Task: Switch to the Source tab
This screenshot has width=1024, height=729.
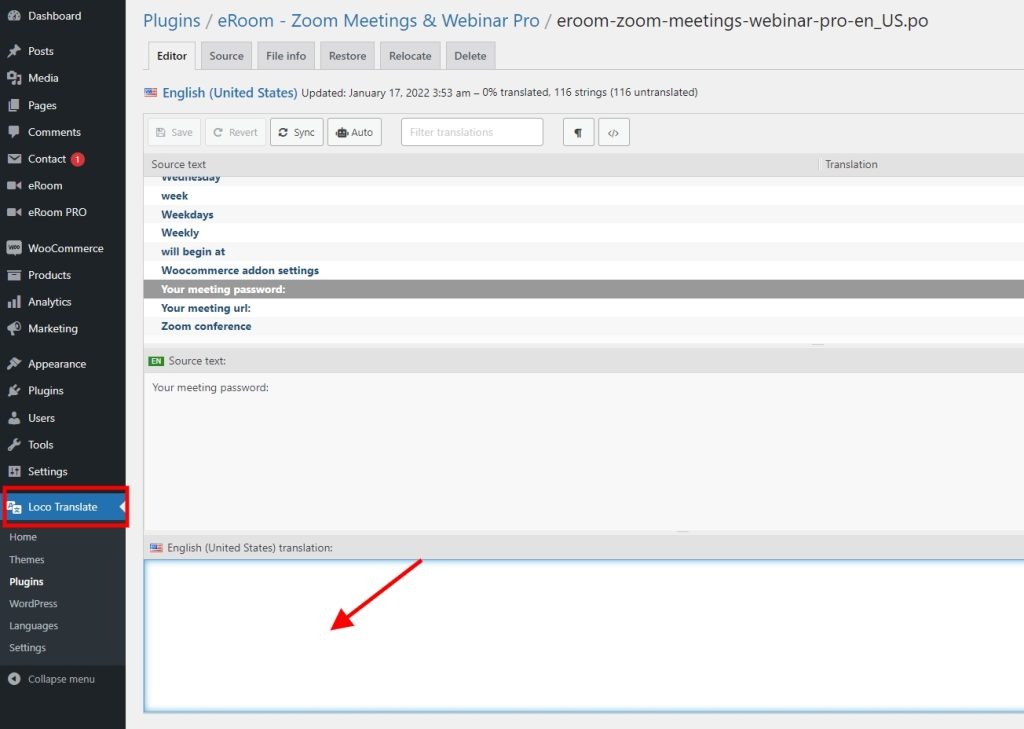Action: [226, 56]
